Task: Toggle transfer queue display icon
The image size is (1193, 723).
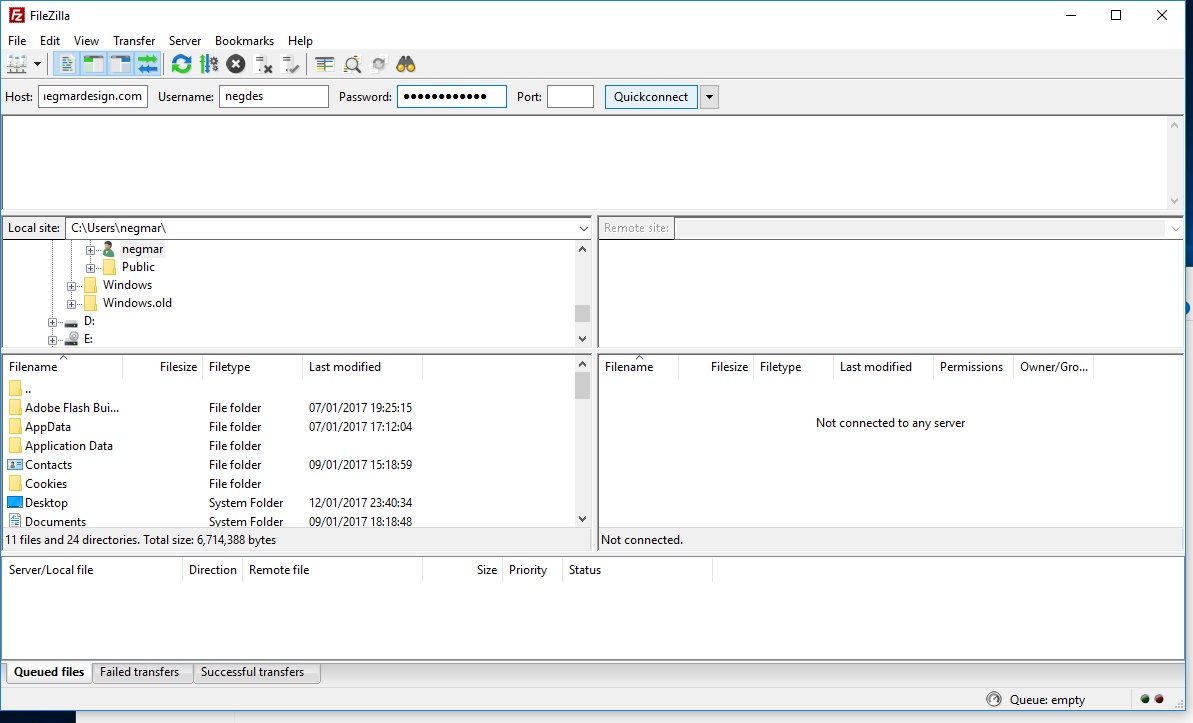Action: coord(148,64)
